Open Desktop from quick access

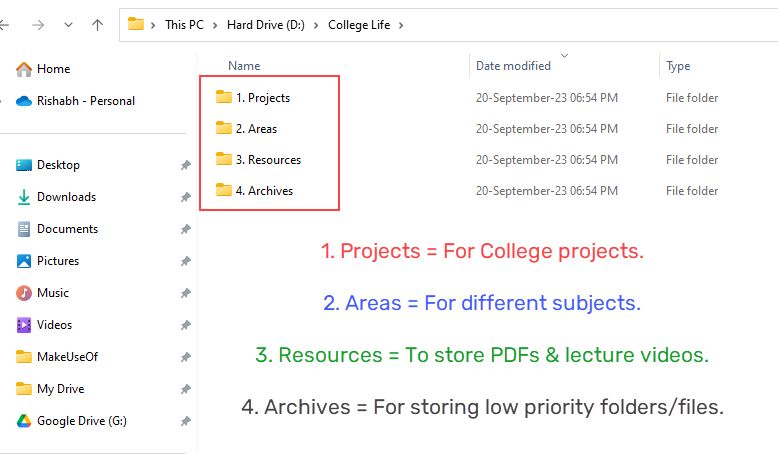(x=58, y=165)
